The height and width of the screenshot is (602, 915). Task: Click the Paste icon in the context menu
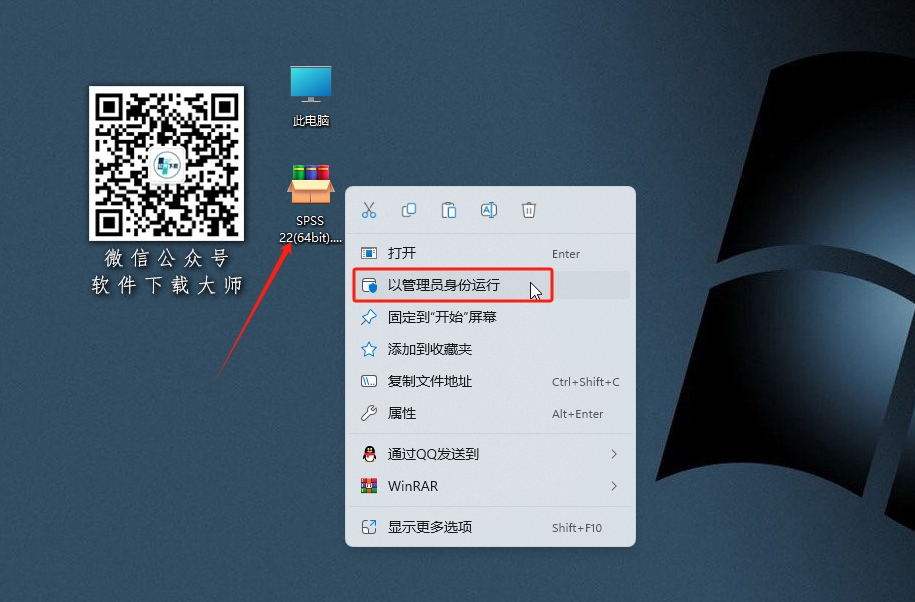click(448, 210)
